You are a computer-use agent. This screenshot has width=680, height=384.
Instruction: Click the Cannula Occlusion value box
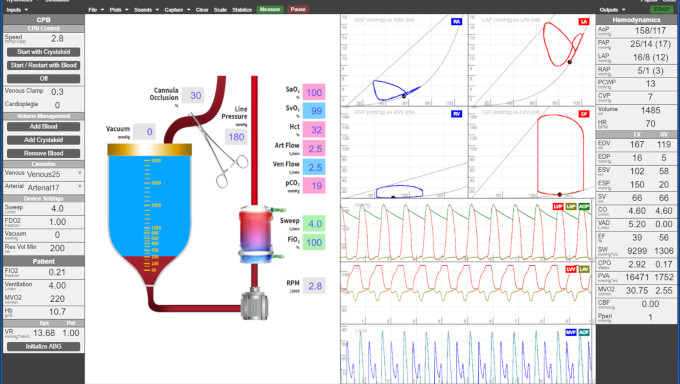pyautogui.click(x=193, y=95)
